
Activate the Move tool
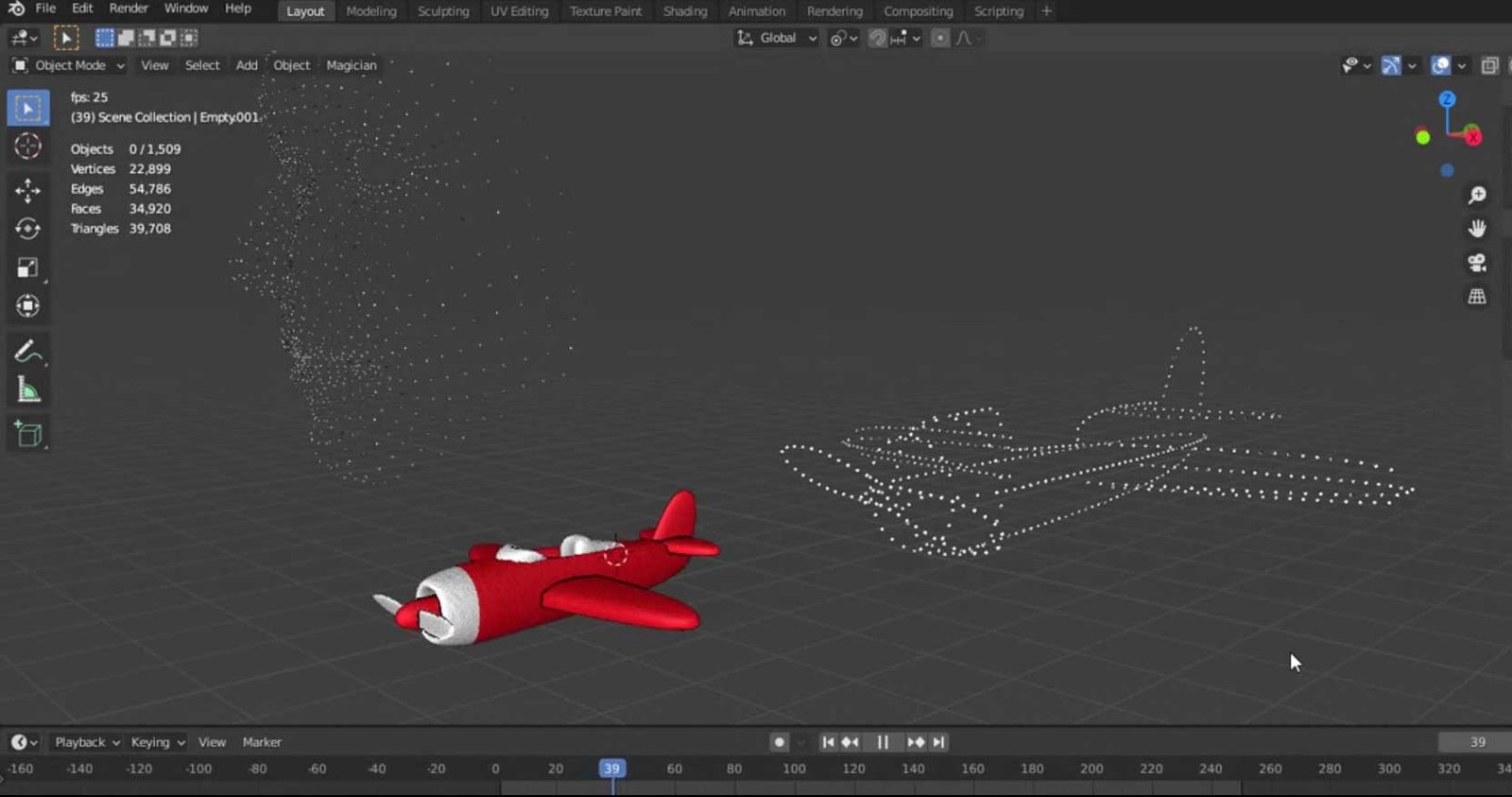click(27, 190)
